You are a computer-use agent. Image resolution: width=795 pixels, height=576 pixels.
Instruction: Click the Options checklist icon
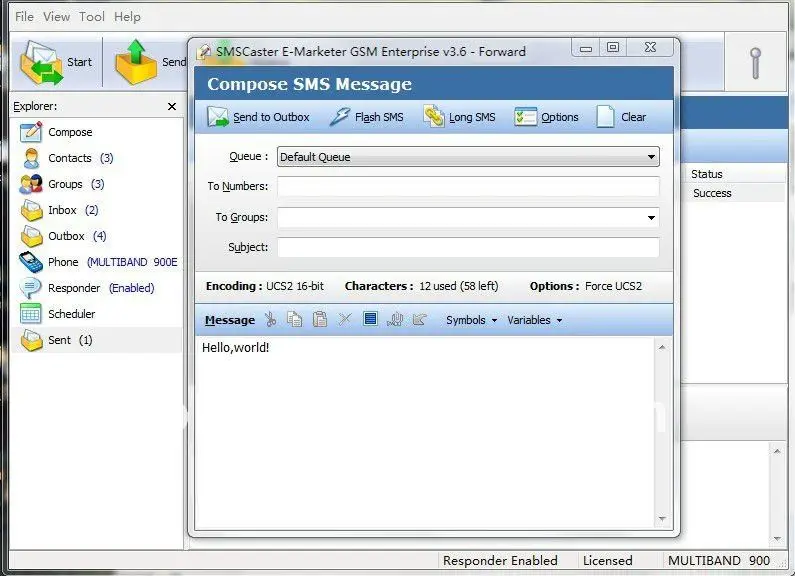(525, 117)
